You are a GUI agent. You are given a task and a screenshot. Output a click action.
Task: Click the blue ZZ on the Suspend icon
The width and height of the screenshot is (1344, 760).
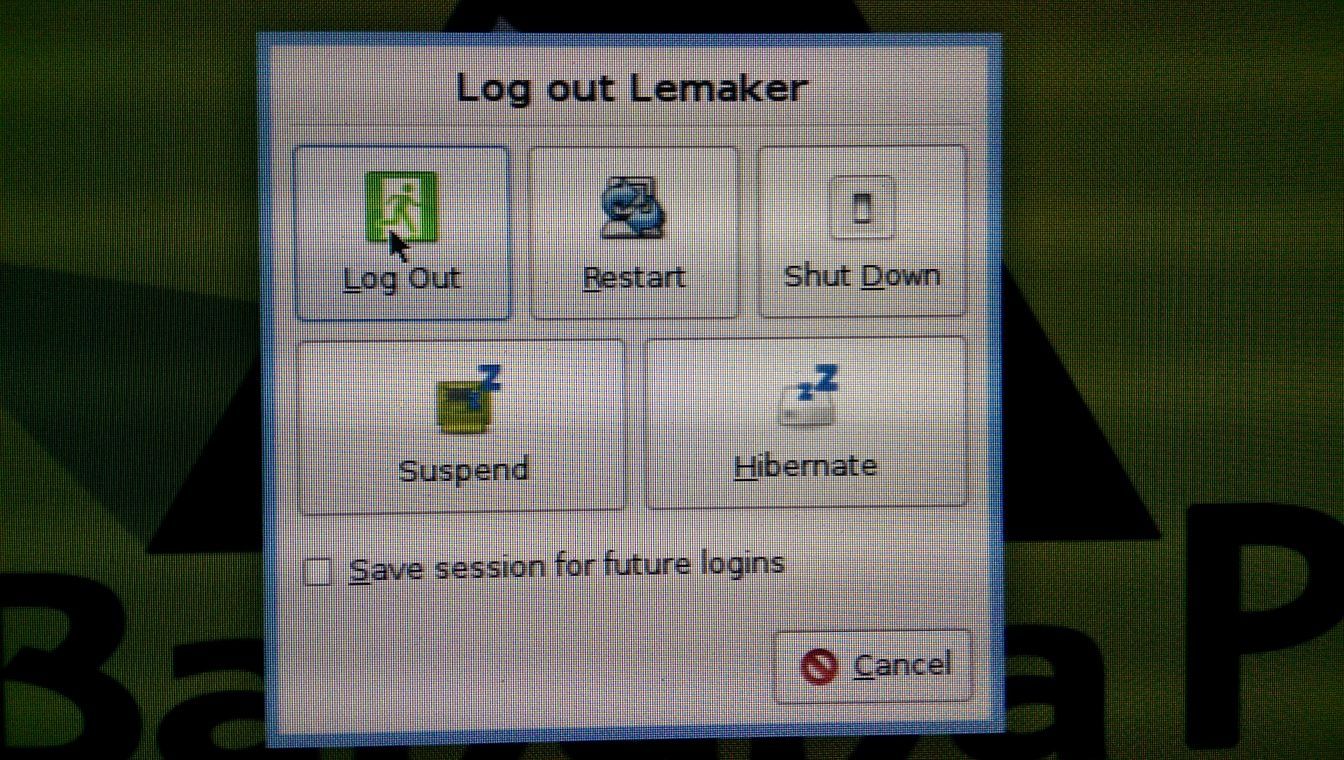click(x=487, y=377)
